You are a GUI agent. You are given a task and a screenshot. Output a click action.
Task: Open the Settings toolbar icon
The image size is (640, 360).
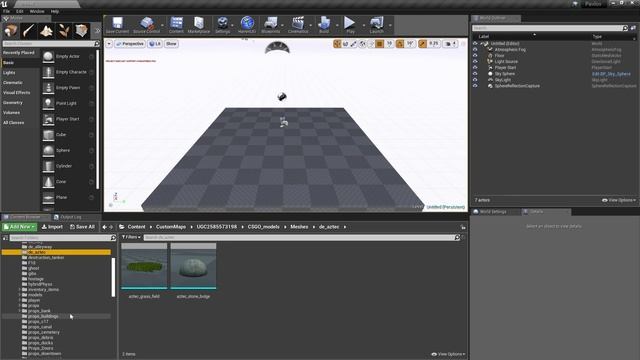click(x=222, y=25)
